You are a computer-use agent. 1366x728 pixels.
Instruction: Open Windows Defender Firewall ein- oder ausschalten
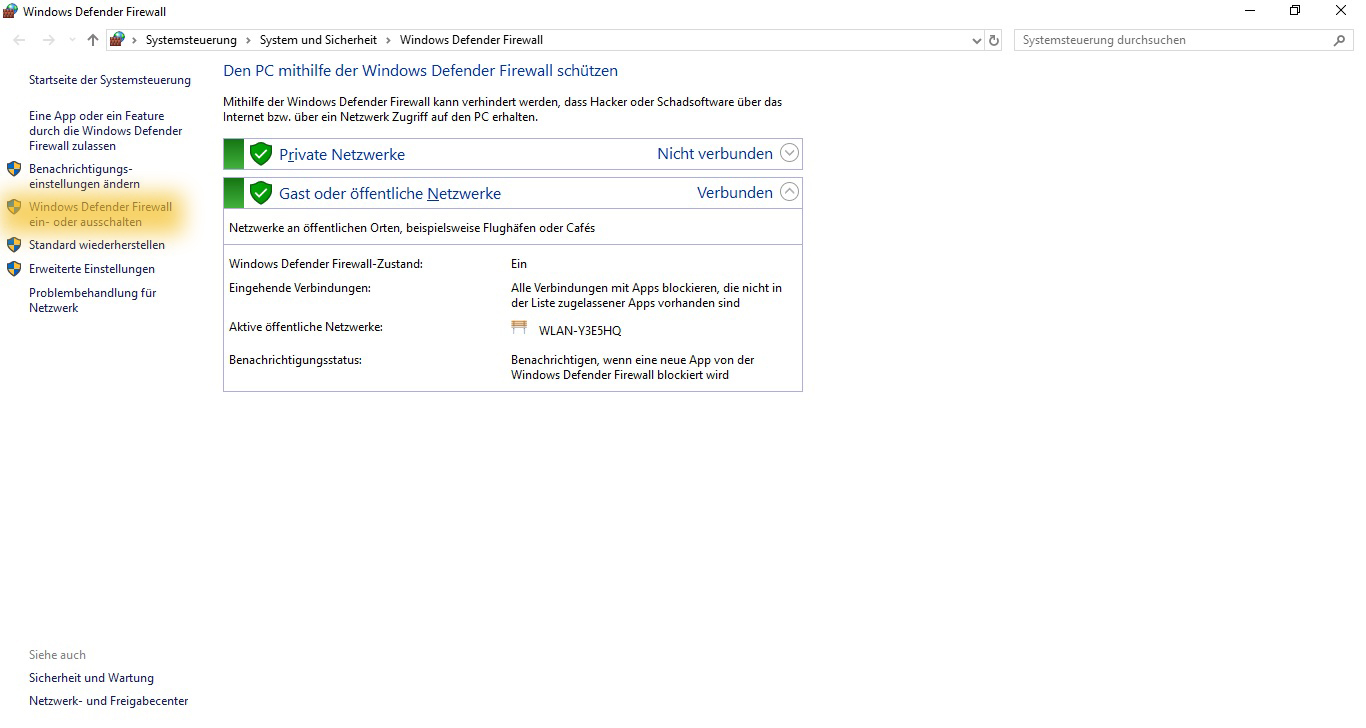coord(100,214)
